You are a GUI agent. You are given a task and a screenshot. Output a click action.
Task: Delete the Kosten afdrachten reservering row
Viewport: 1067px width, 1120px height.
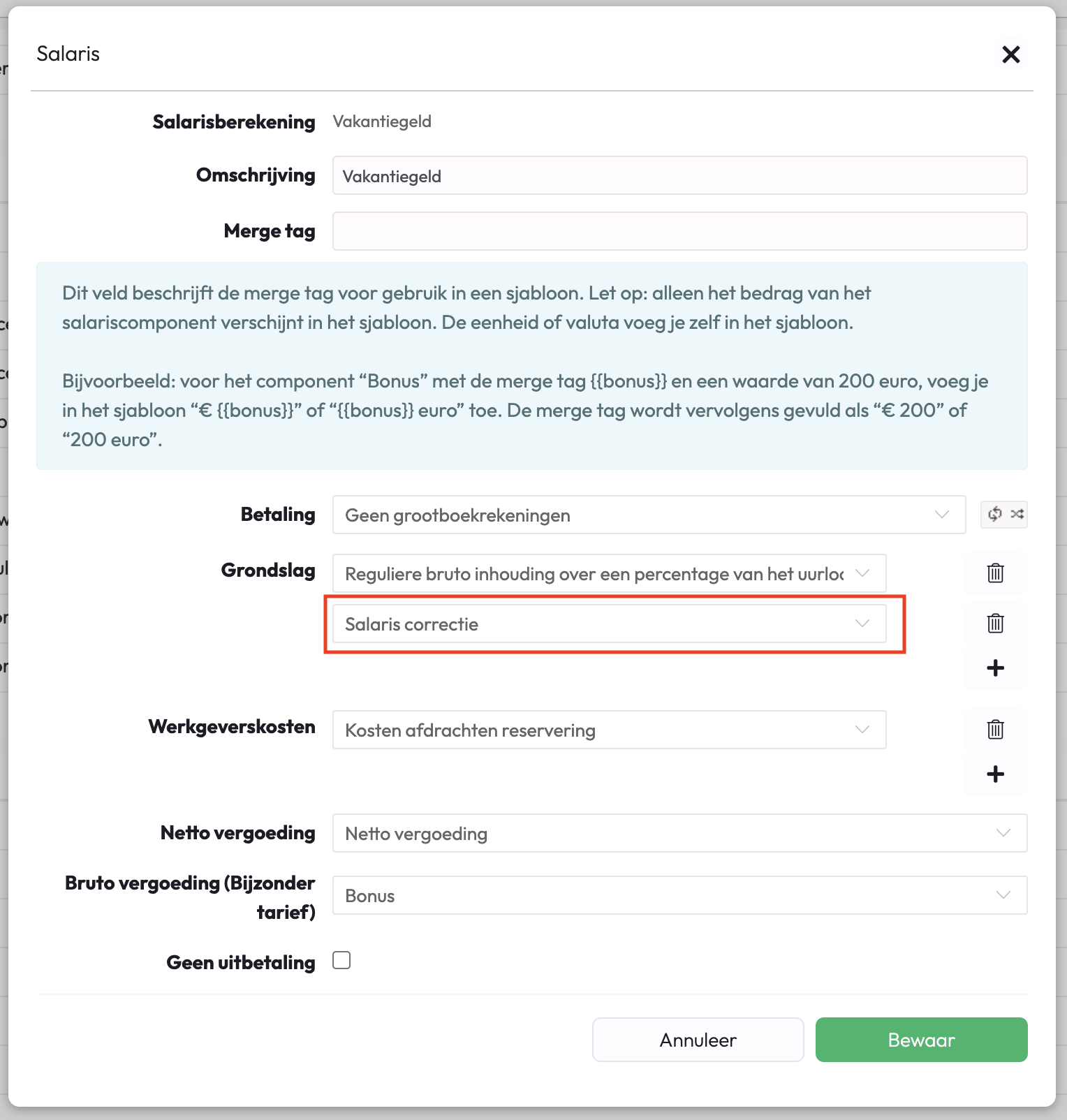[x=995, y=730]
